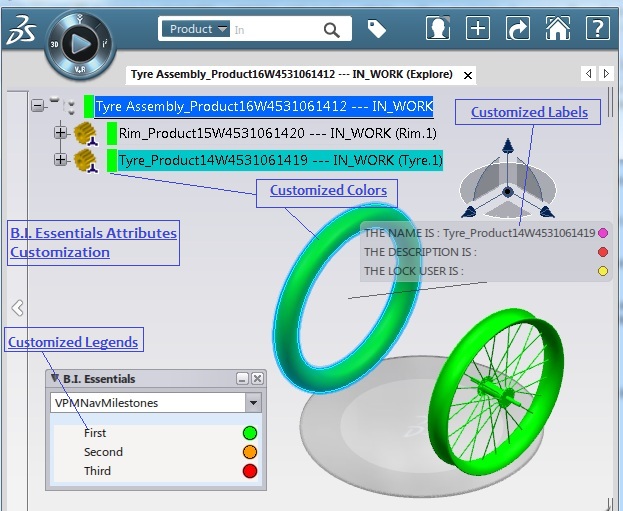623x511 pixels.
Task: Click the robot 3D manipulator center
Action: [x=507, y=192]
